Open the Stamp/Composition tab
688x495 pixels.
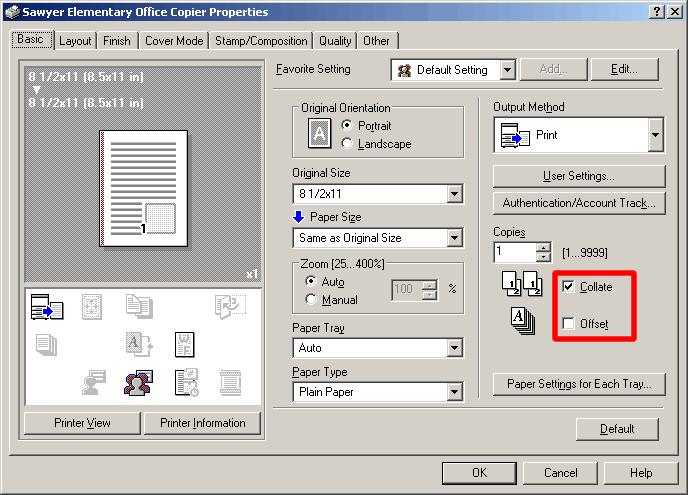click(261, 41)
